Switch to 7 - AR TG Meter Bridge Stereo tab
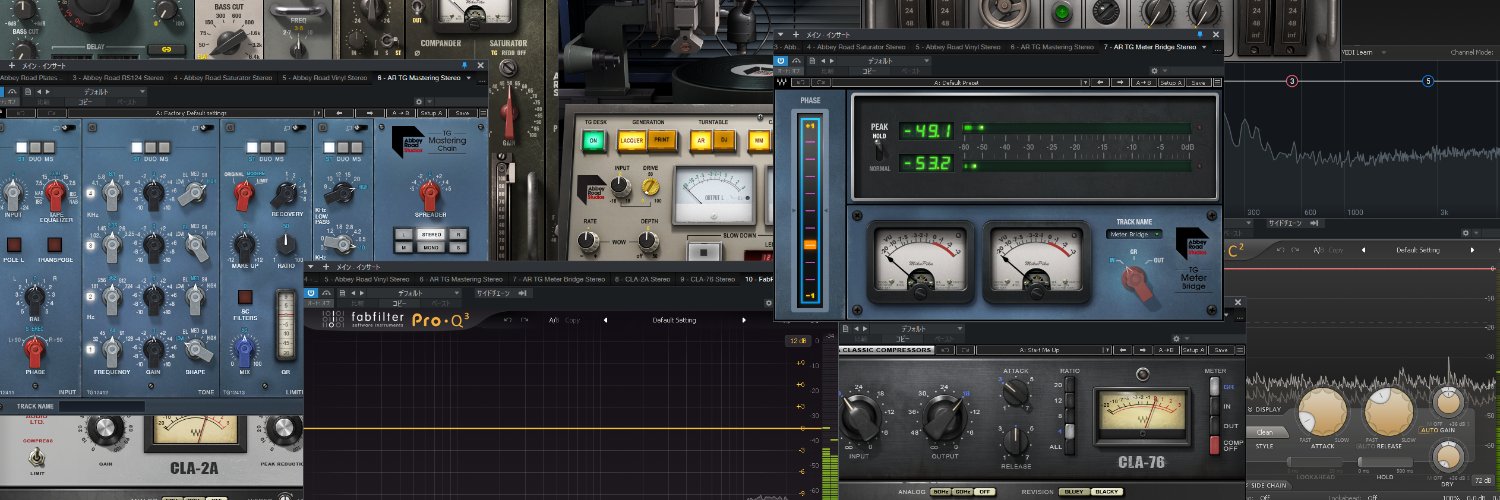The image size is (1500, 500). pyautogui.click(x=1150, y=47)
